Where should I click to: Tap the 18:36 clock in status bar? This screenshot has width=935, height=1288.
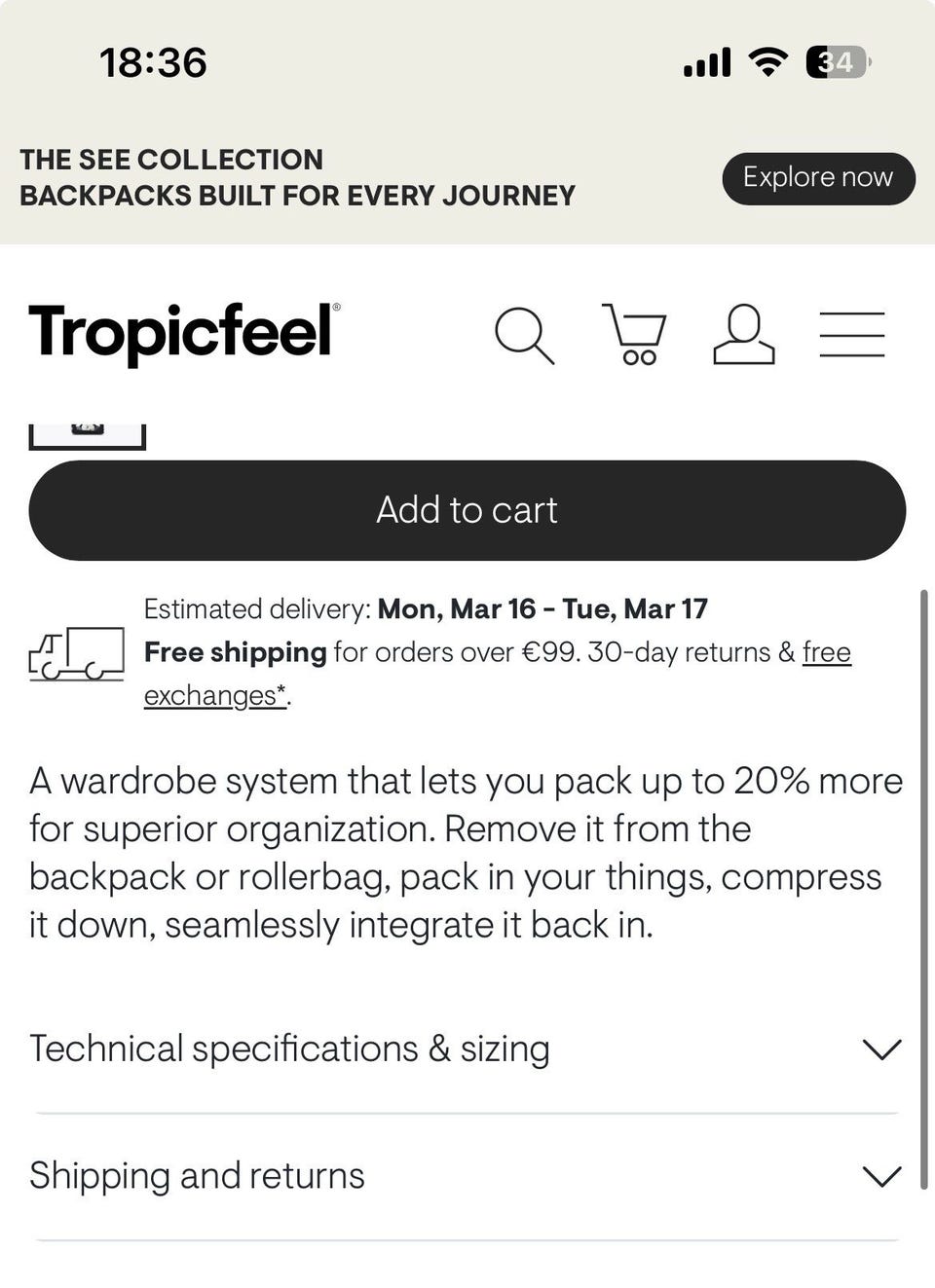click(153, 63)
